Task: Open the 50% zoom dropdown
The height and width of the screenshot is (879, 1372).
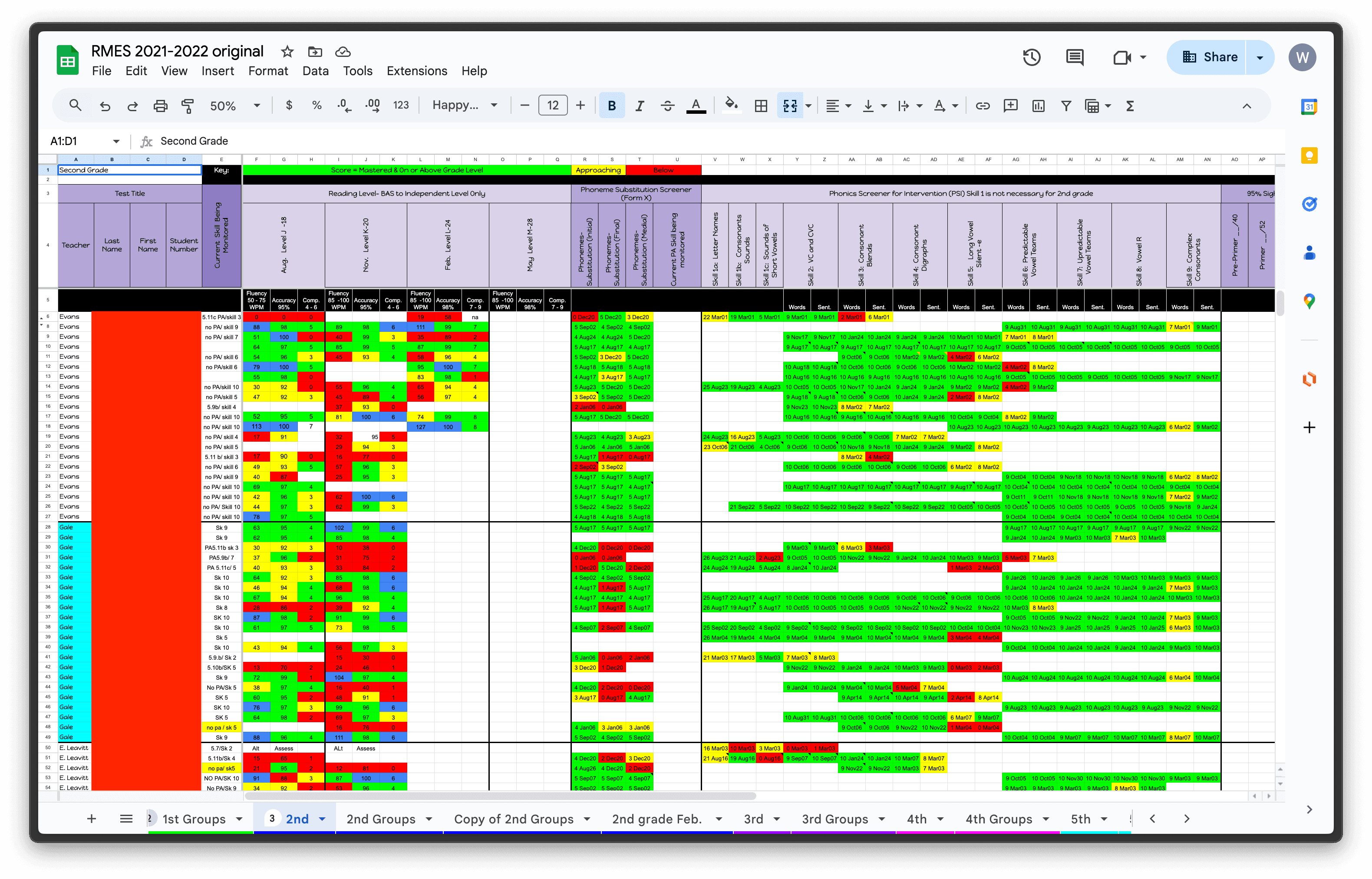Action: click(234, 106)
